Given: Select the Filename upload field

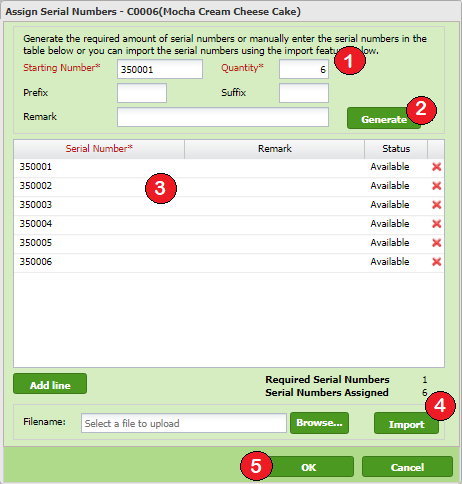Looking at the screenshot, I should click(184, 423).
